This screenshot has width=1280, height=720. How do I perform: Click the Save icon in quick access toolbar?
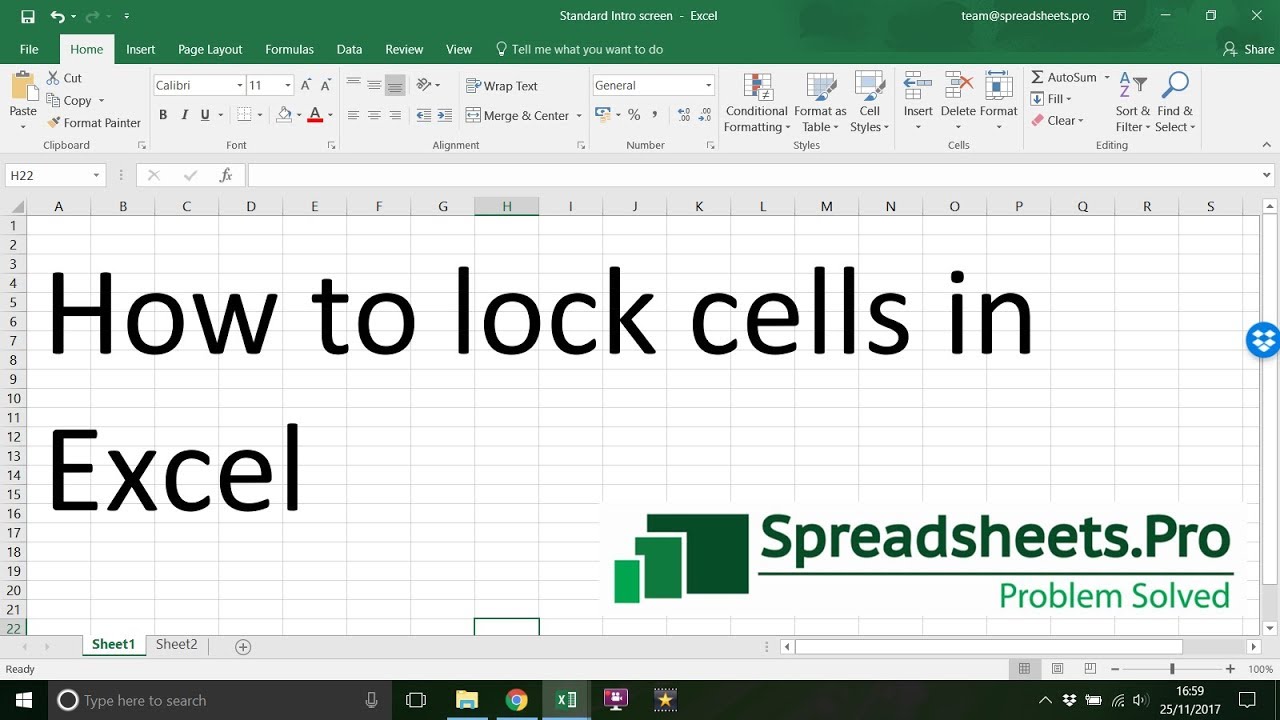tap(27, 16)
